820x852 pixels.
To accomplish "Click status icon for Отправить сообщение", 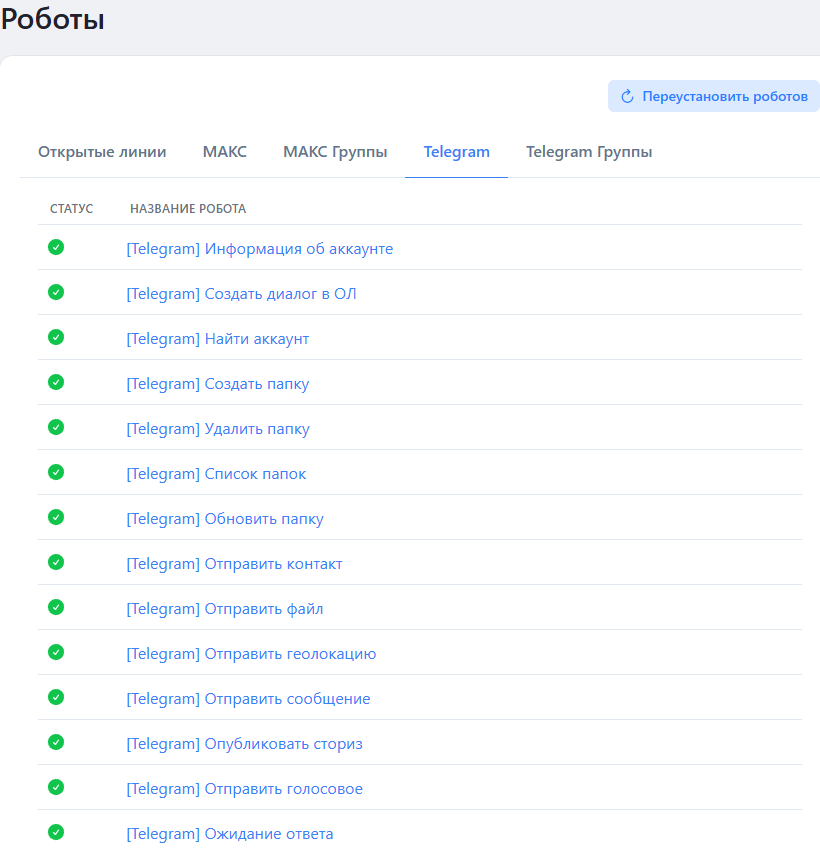I will [56, 697].
